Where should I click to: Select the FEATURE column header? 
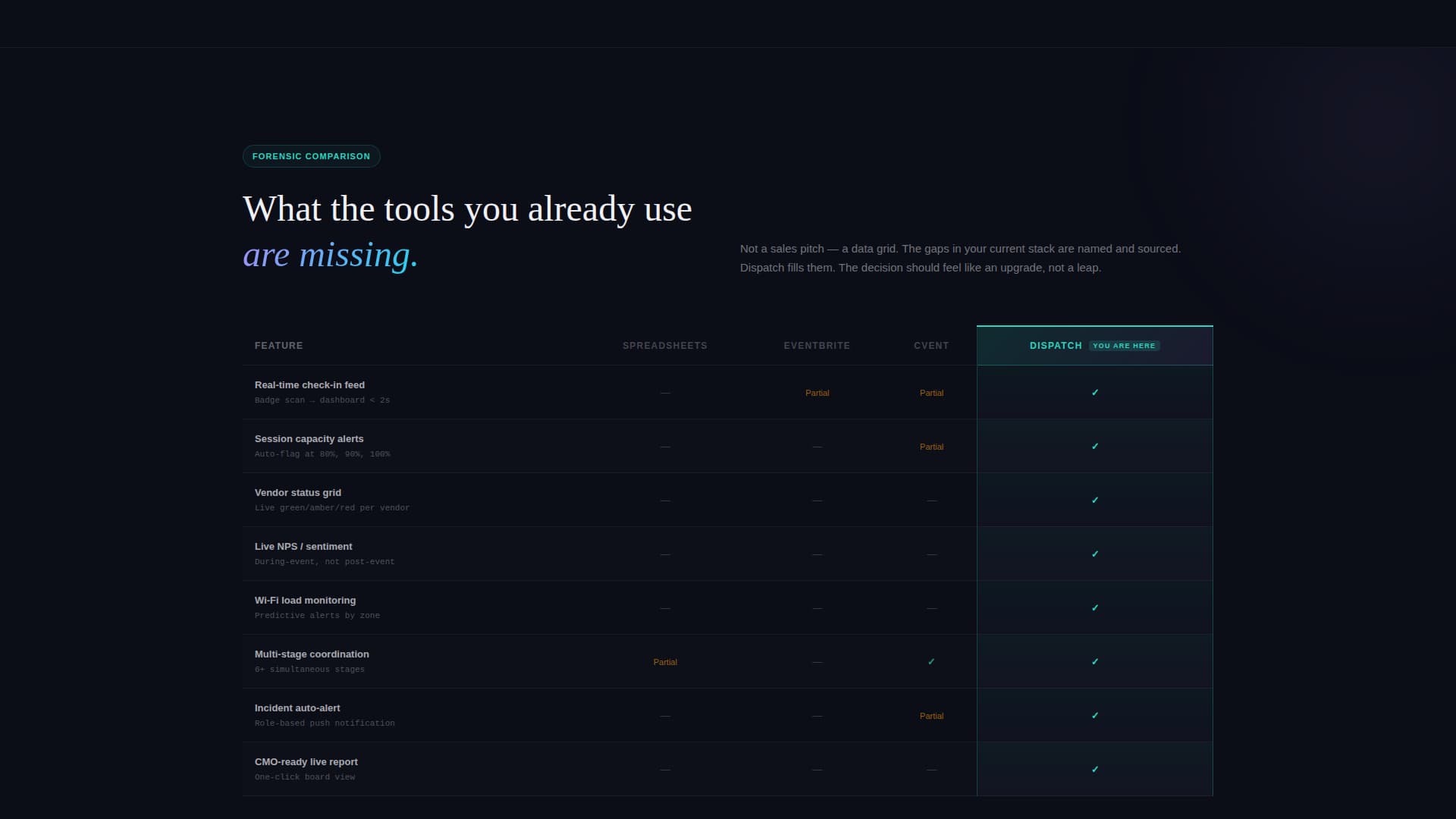278,346
